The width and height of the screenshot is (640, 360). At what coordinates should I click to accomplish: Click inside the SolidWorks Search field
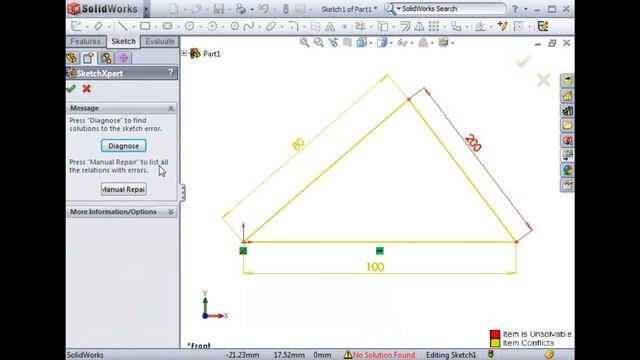(x=451, y=9)
